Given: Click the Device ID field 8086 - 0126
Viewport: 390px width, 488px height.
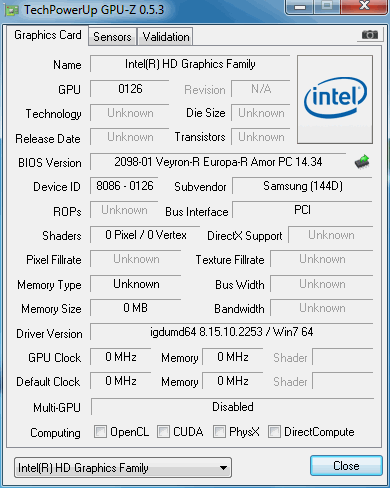Looking at the screenshot, I should (x=124, y=186).
